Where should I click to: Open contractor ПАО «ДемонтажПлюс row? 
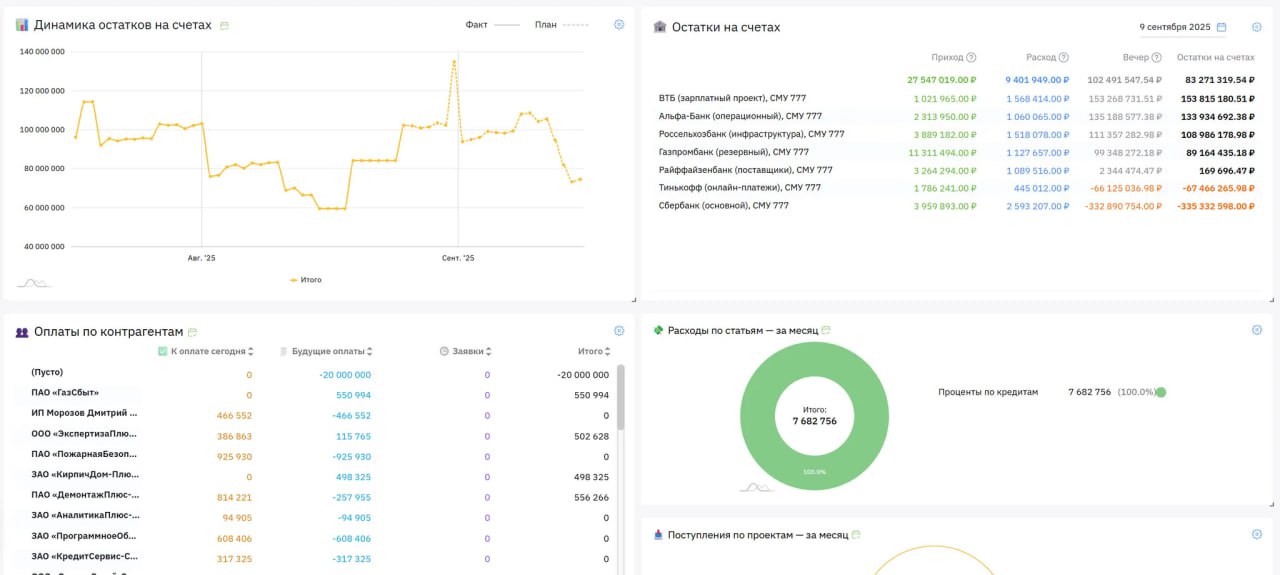[x=315, y=496]
